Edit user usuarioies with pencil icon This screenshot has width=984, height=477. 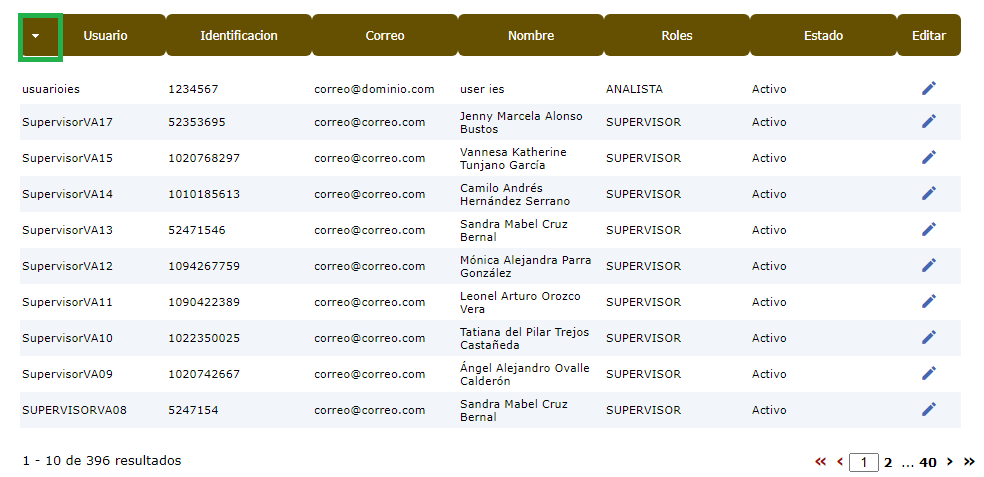click(929, 88)
